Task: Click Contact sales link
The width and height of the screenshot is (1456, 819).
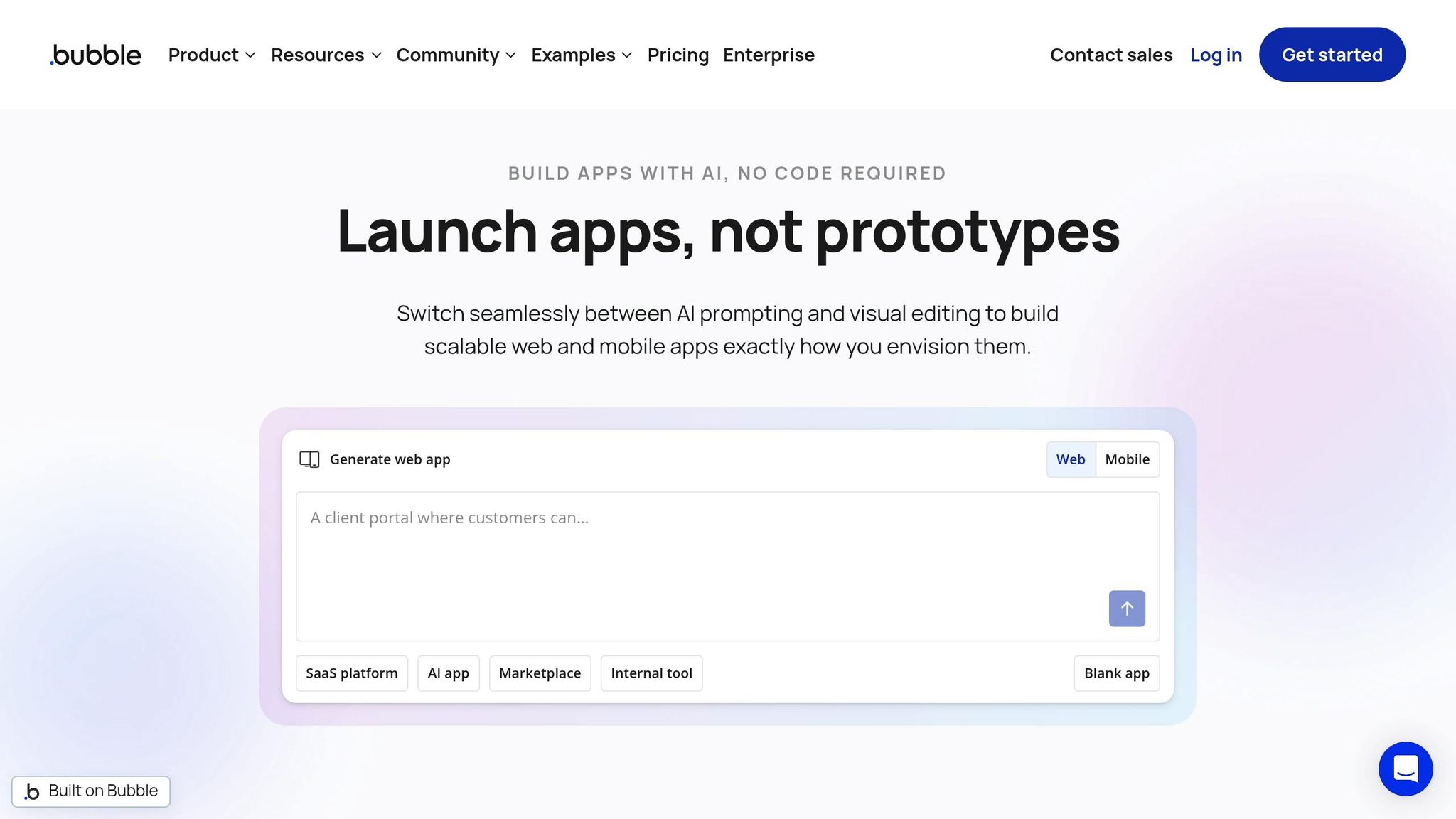Action: pos(1110,55)
